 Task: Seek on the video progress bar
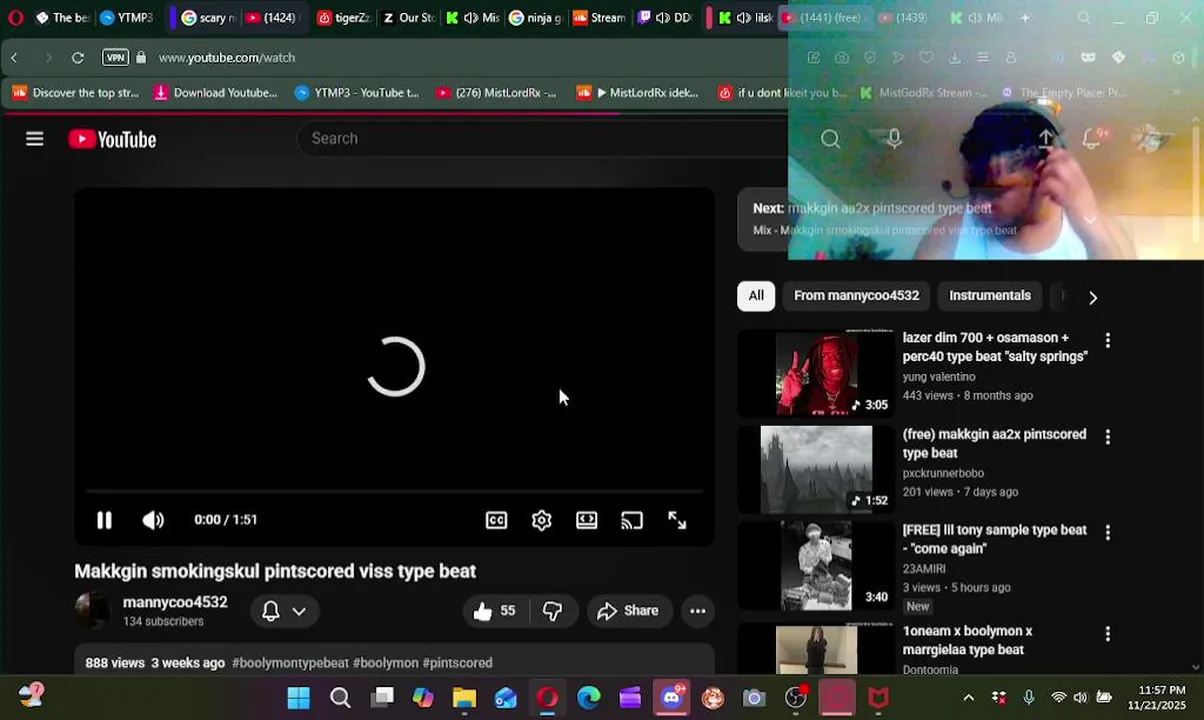[395, 491]
